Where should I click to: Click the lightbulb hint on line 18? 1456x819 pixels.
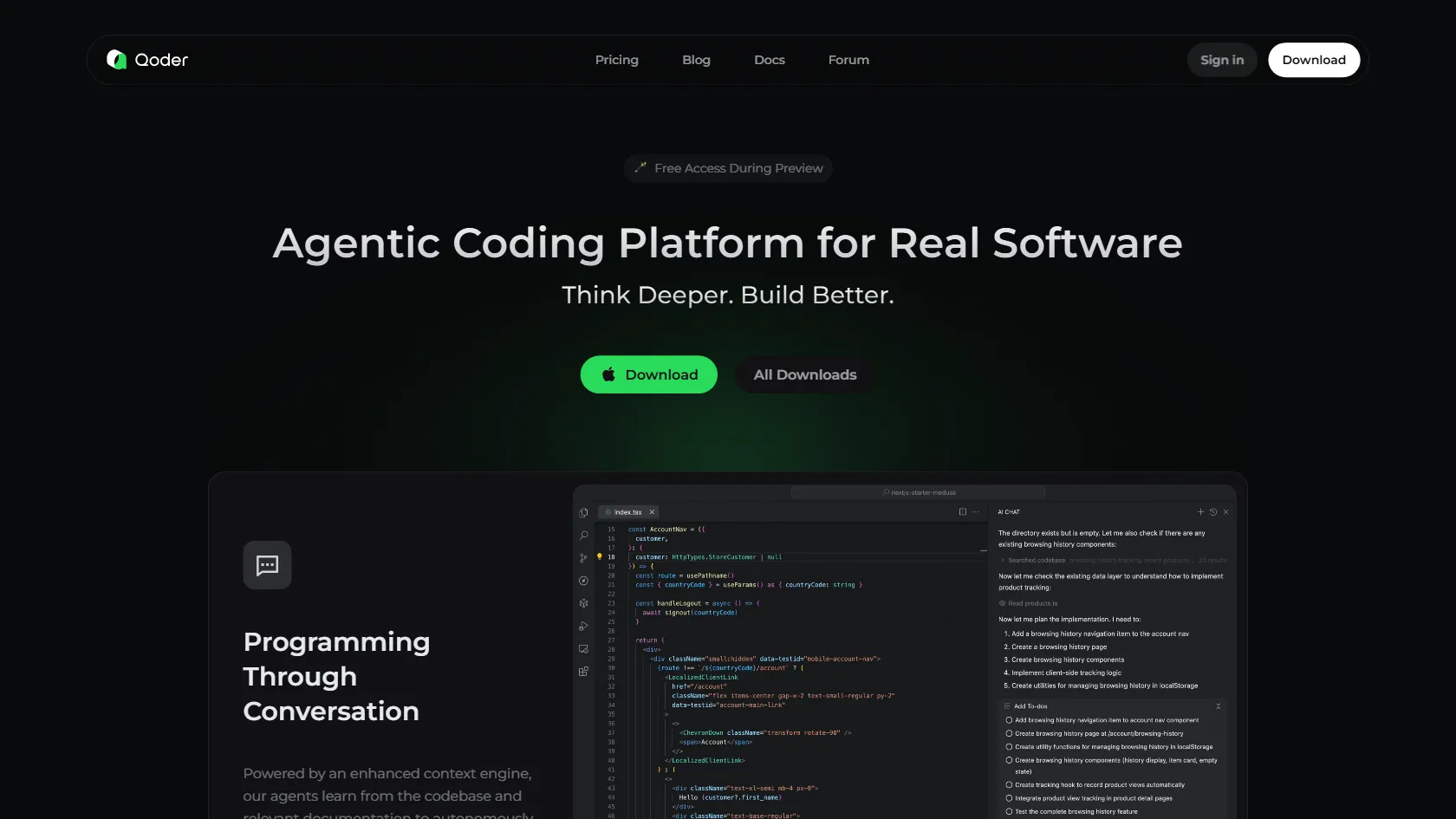tap(599, 556)
